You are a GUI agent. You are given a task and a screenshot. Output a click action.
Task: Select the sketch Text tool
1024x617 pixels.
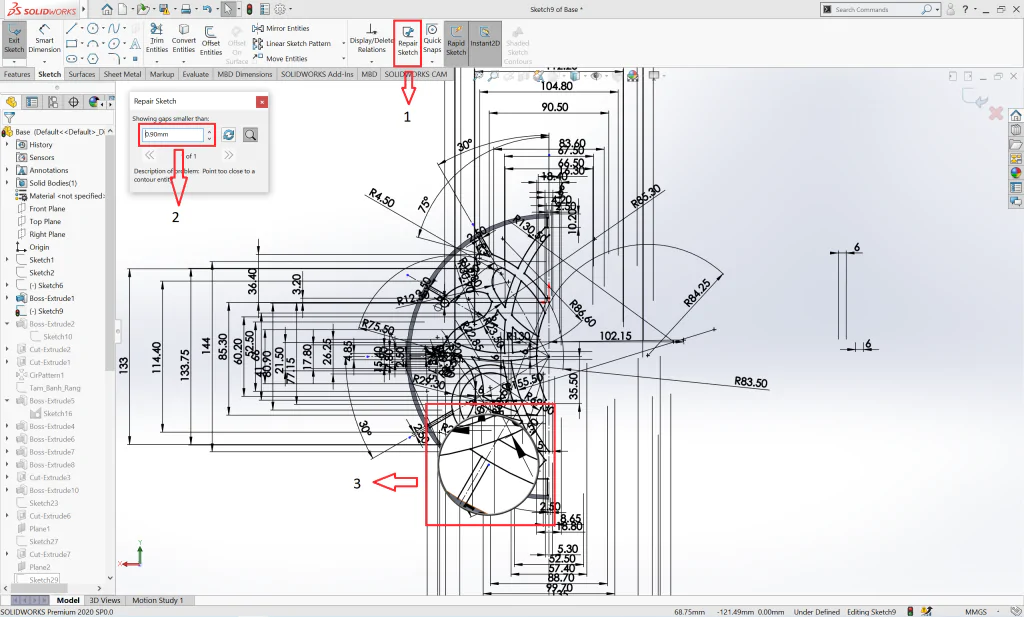click(x=135, y=44)
